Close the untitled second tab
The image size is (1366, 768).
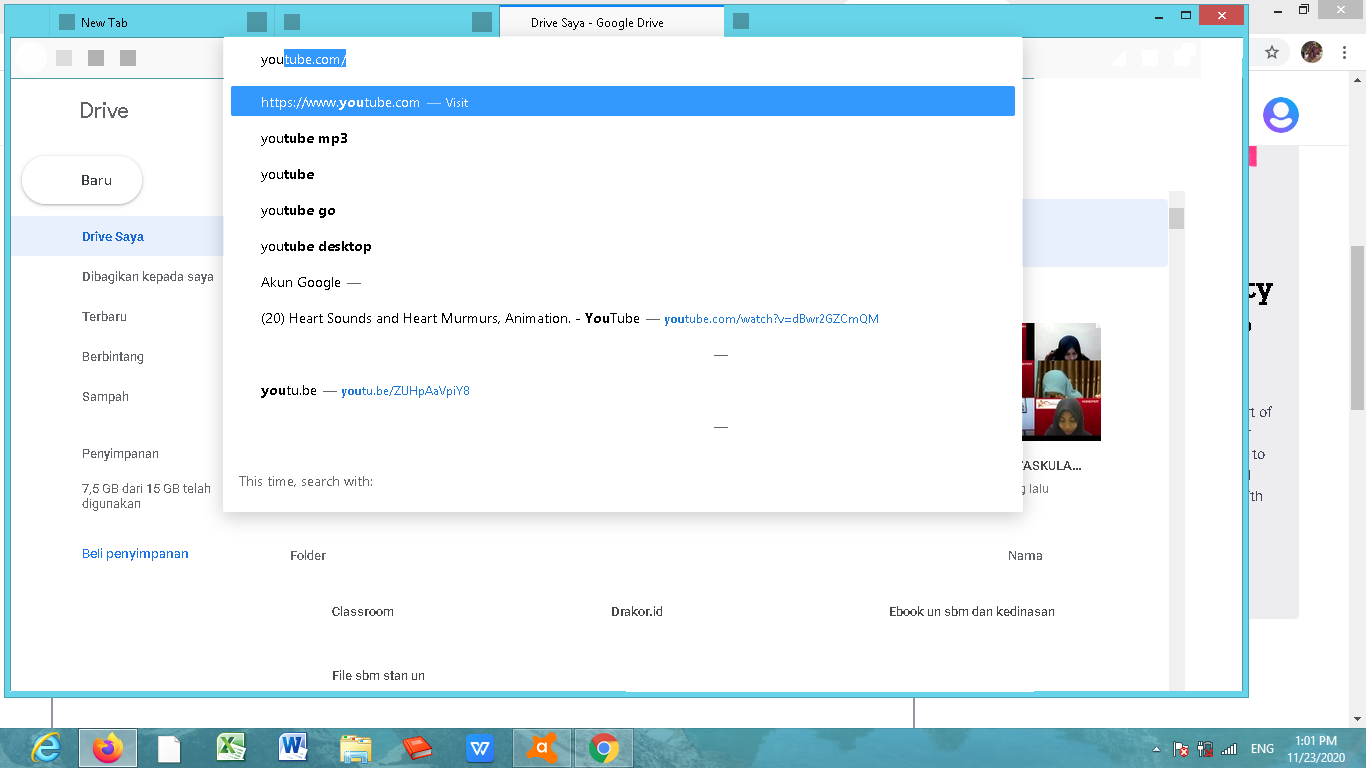(x=482, y=22)
